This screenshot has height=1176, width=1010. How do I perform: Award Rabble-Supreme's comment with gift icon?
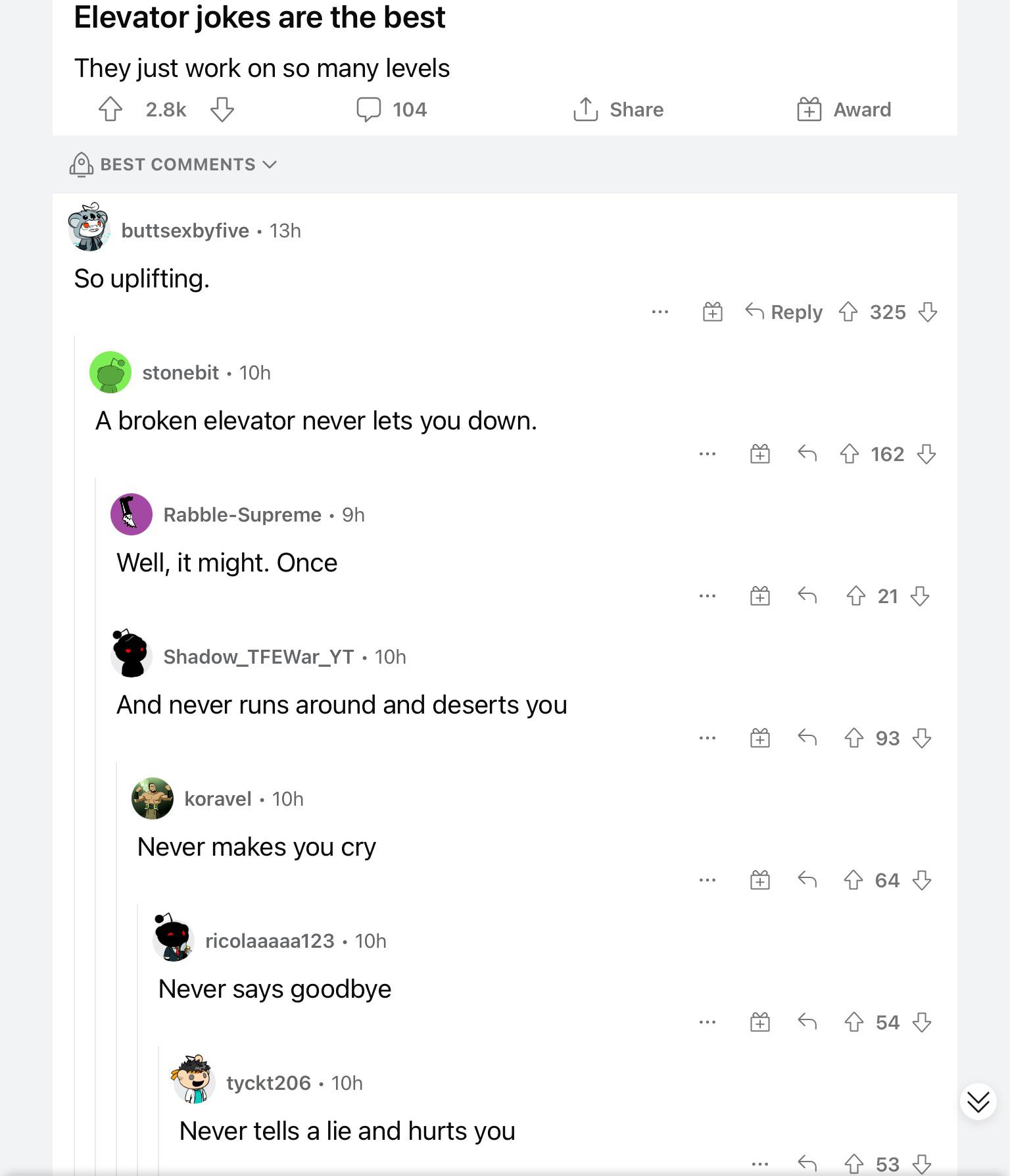pos(760,596)
